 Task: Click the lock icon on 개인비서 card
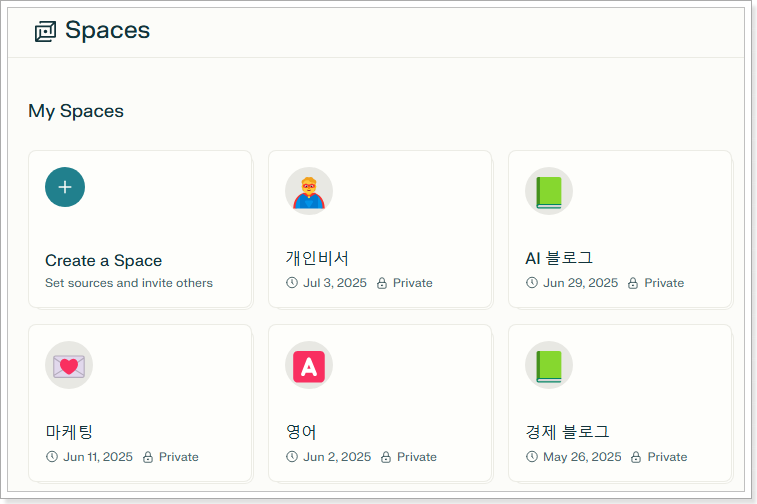[x=382, y=283]
